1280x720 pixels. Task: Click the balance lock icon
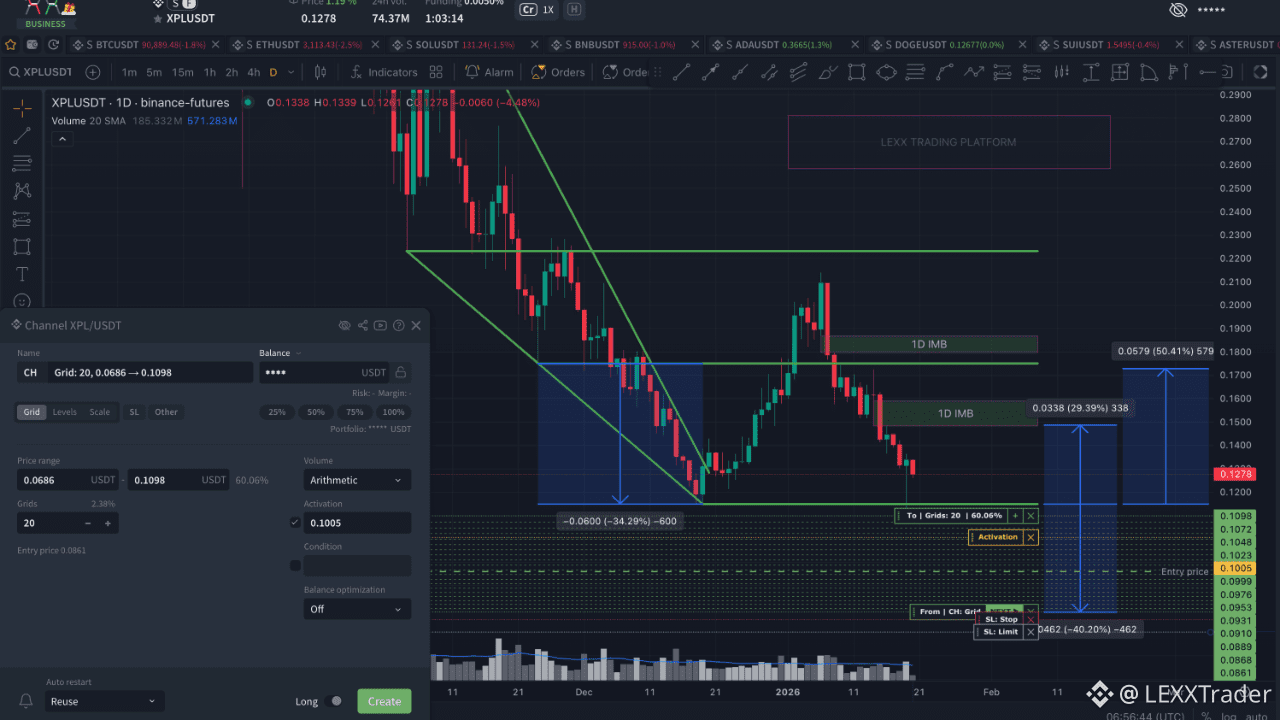click(401, 372)
